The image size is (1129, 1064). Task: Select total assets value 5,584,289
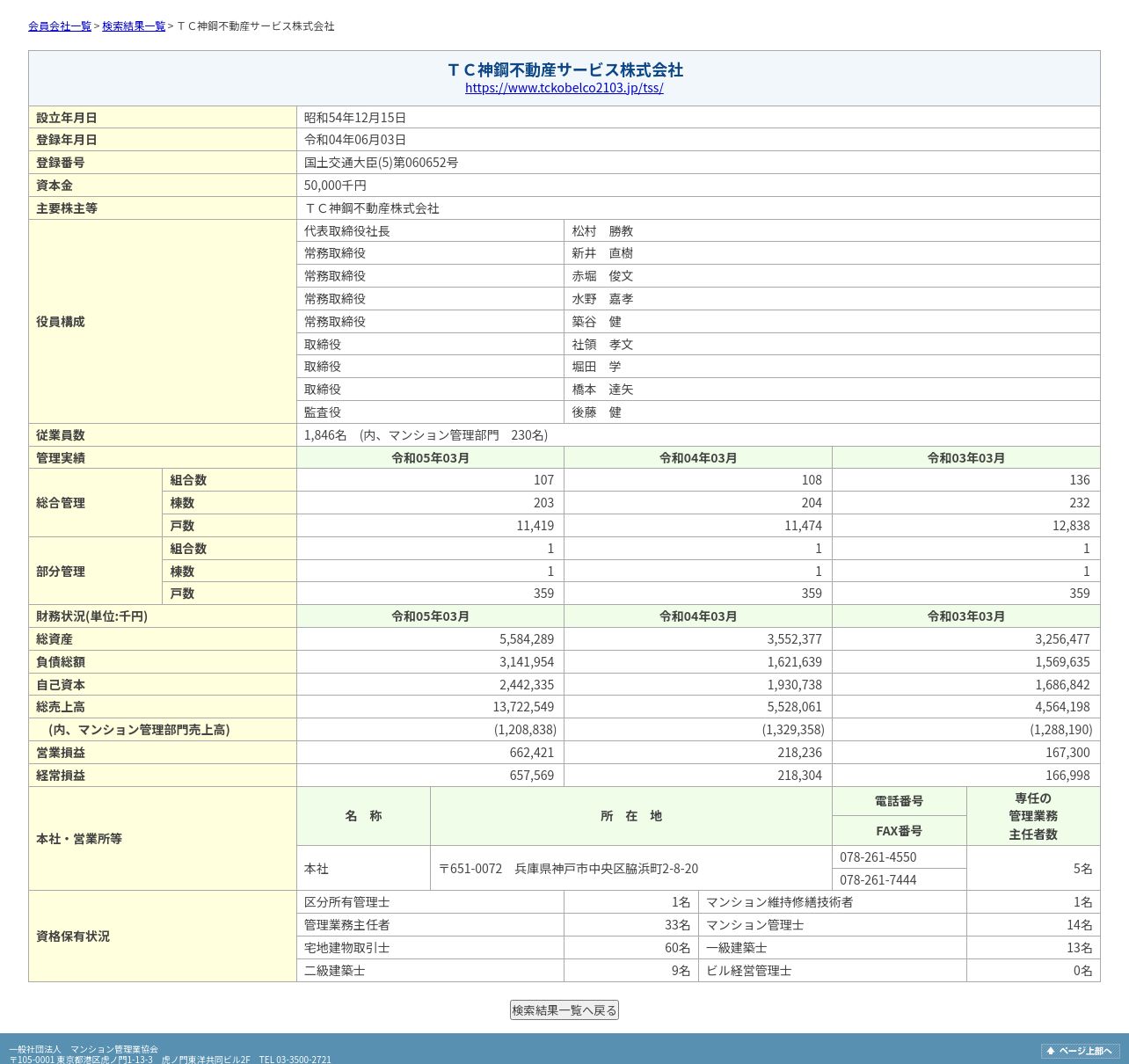527,639
